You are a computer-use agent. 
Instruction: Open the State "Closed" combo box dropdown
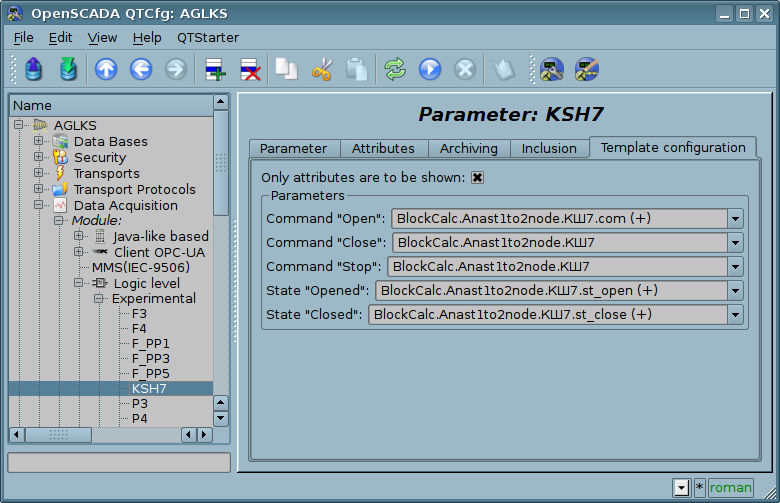pyautogui.click(x=735, y=314)
